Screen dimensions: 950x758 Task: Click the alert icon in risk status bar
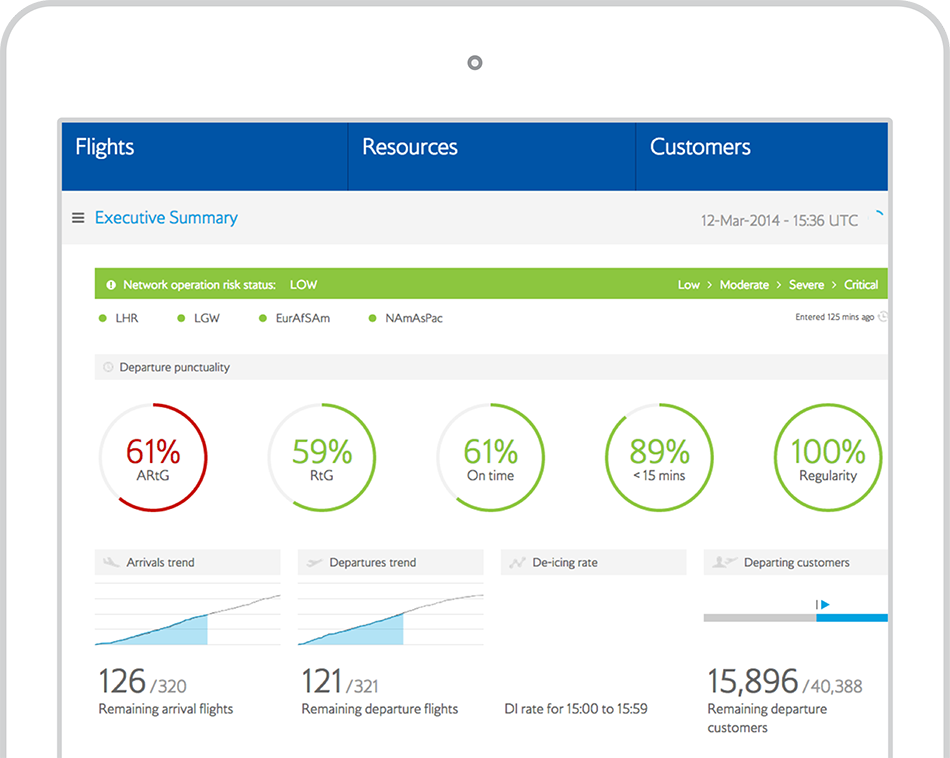pyautogui.click(x=111, y=285)
